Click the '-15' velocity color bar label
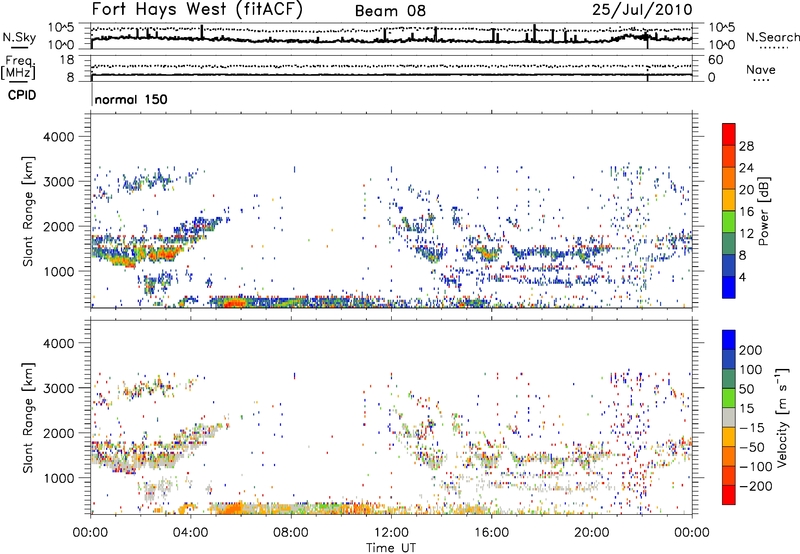The height and width of the screenshot is (554, 800). pyautogui.click(x=751, y=427)
